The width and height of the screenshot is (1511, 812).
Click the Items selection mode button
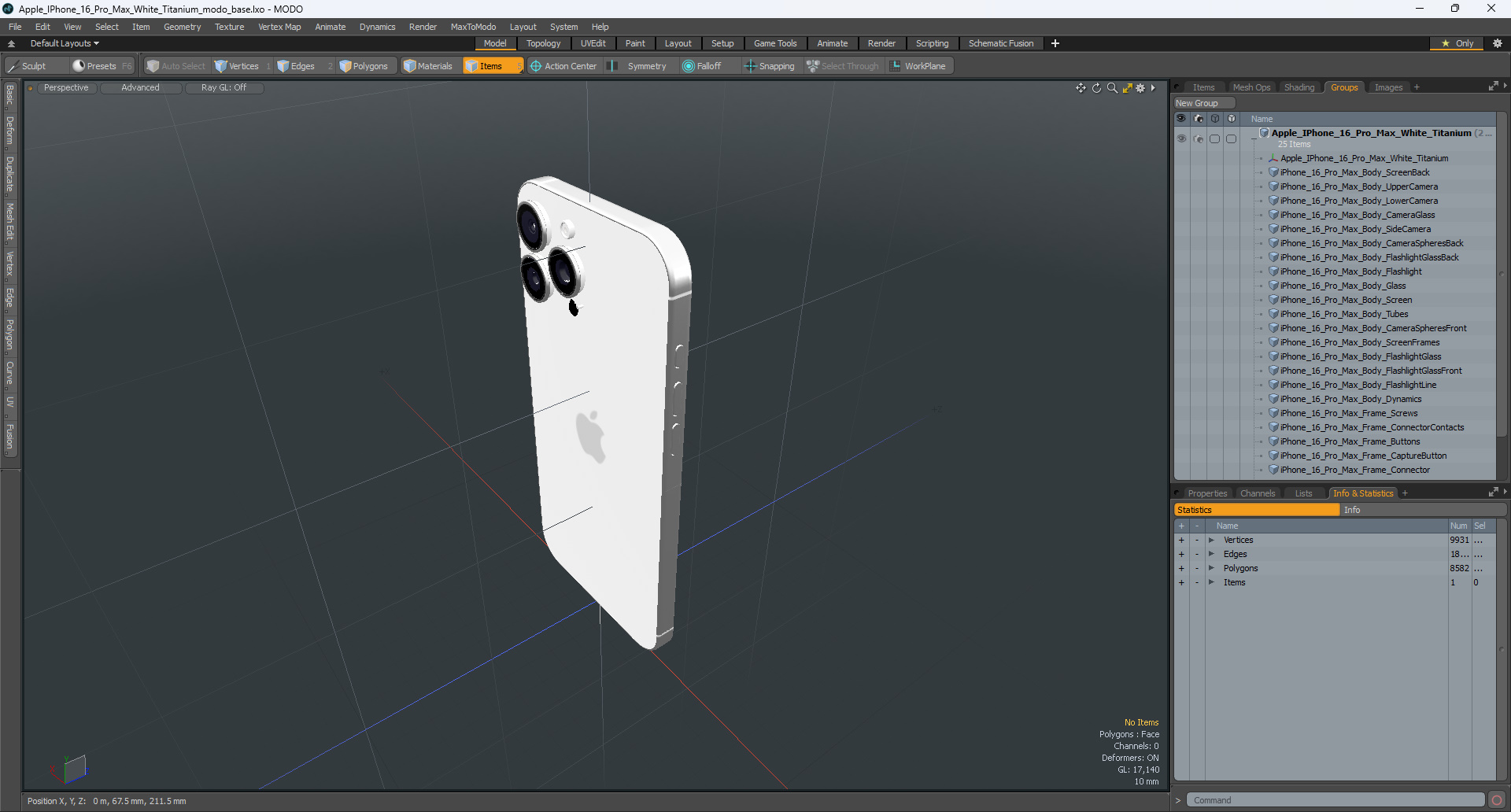pyautogui.click(x=493, y=66)
